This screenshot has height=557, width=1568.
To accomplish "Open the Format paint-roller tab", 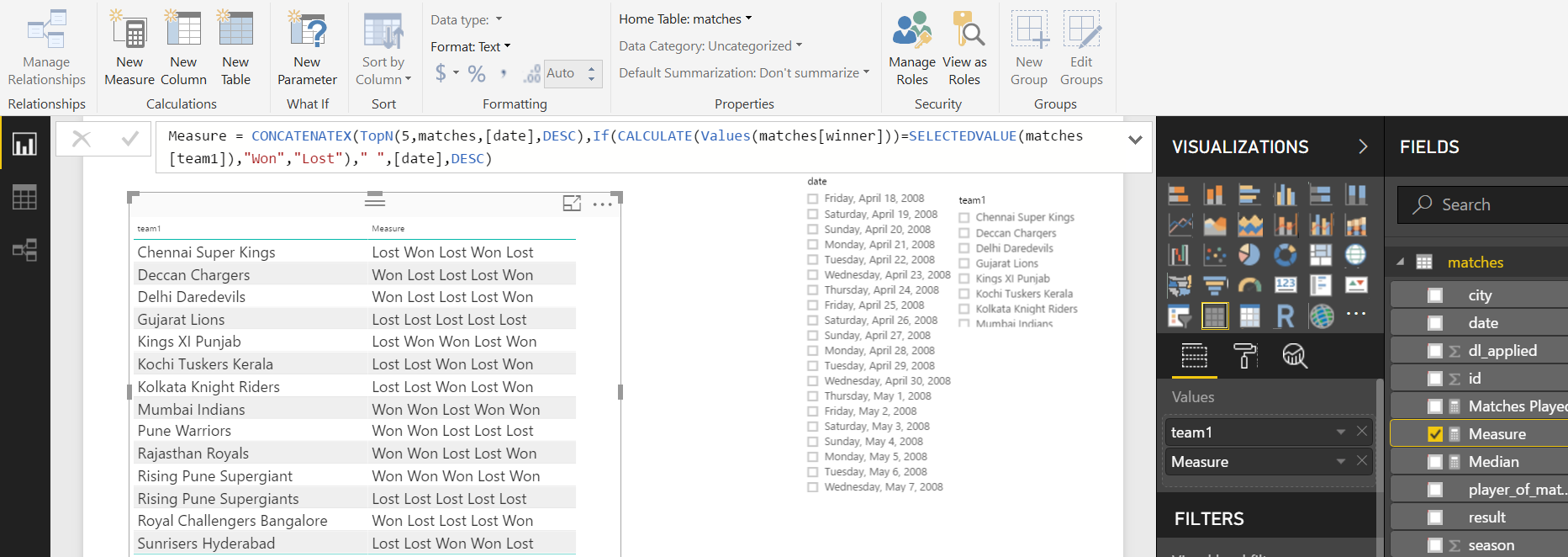I will click(x=1245, y=356).
